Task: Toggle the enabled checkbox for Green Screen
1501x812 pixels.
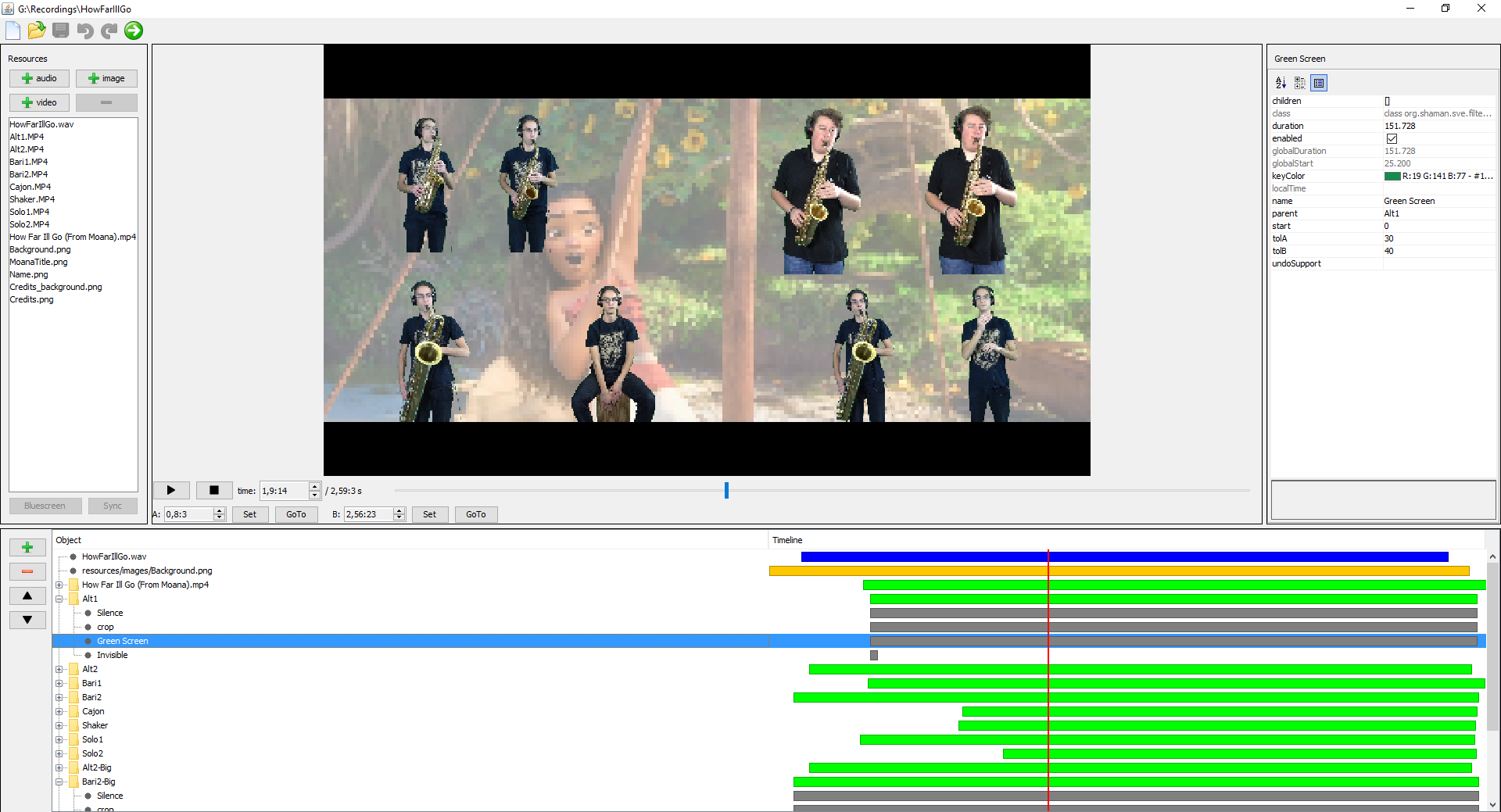Action: (x=1392, y=138)
